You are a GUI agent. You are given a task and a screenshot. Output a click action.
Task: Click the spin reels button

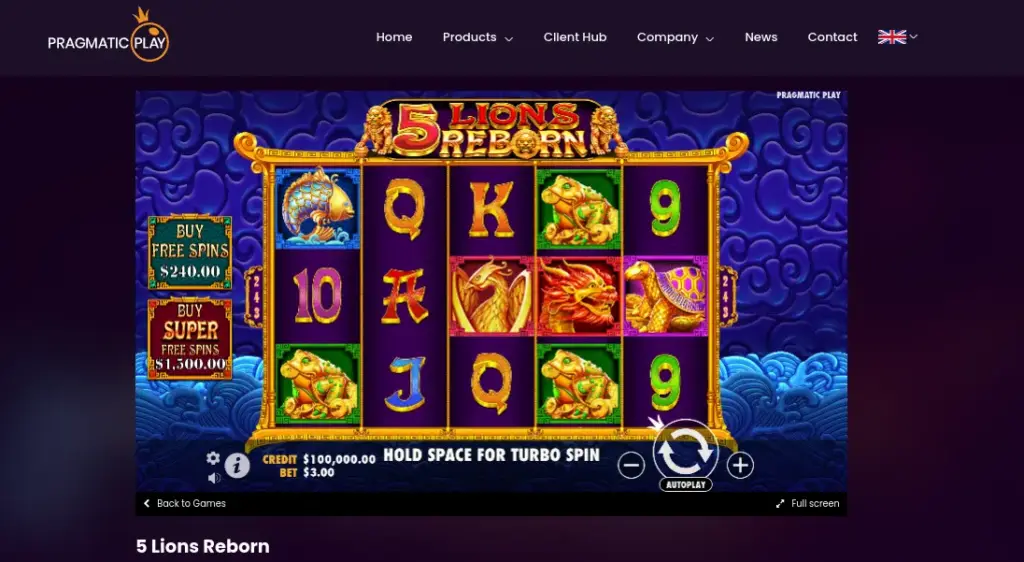(x=685, y=450)
